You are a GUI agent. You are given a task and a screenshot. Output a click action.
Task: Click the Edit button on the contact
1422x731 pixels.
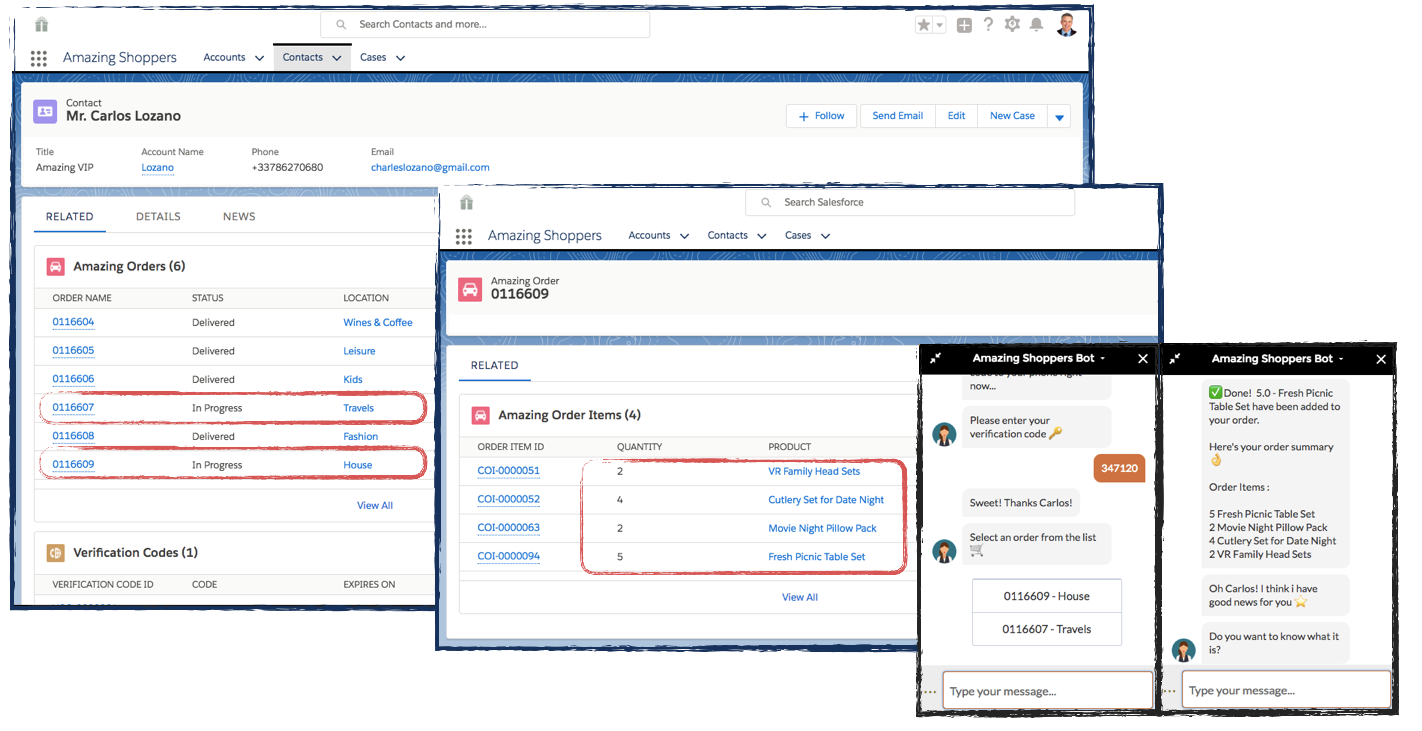point(957,116)
